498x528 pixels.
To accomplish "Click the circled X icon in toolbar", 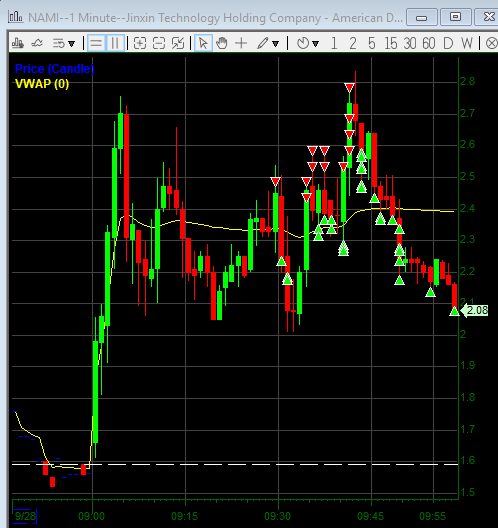I will (x=491, y=43).
